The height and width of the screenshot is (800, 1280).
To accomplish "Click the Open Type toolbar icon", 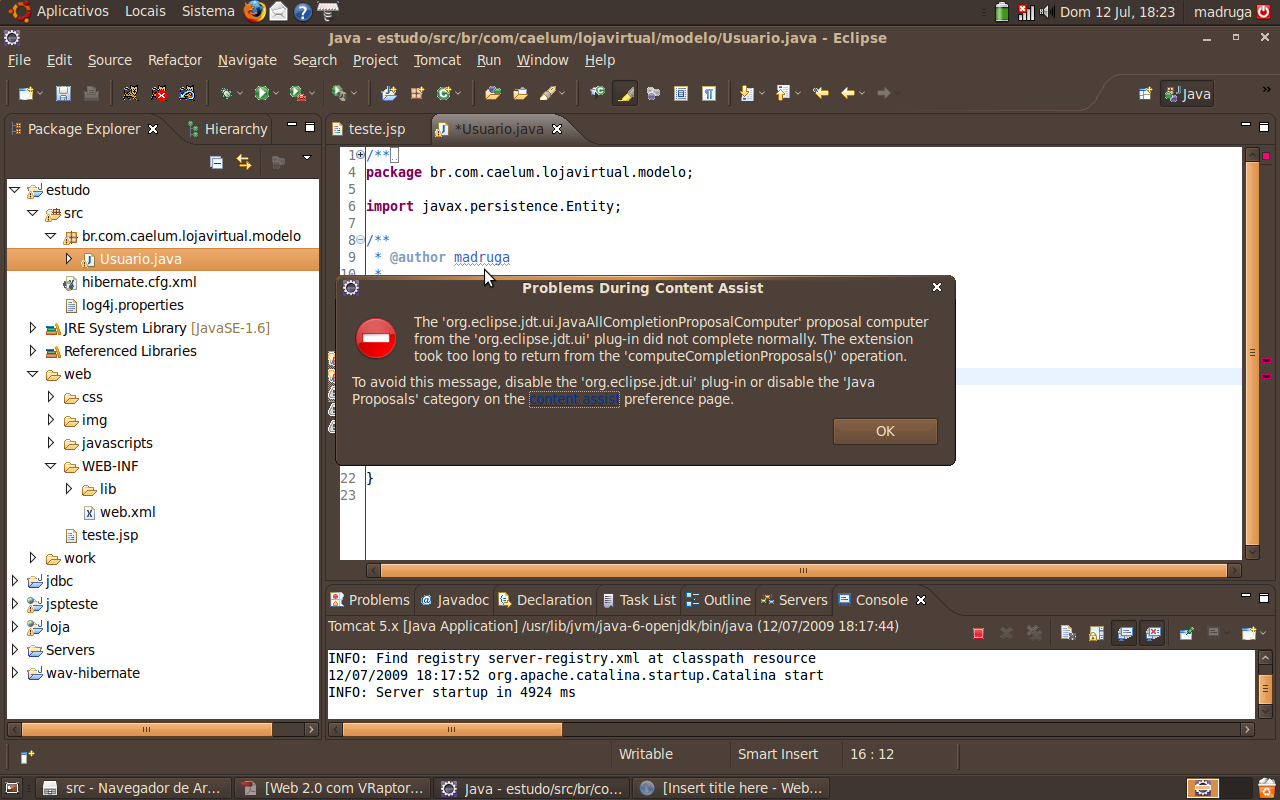I will coord(493,93).
